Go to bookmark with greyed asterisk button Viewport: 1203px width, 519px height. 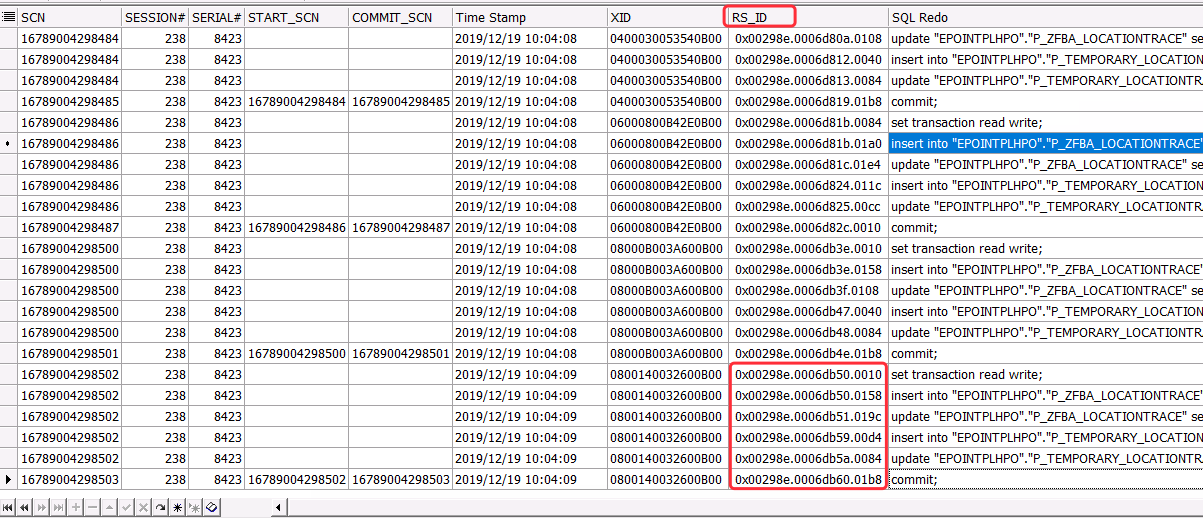point(194,507)
